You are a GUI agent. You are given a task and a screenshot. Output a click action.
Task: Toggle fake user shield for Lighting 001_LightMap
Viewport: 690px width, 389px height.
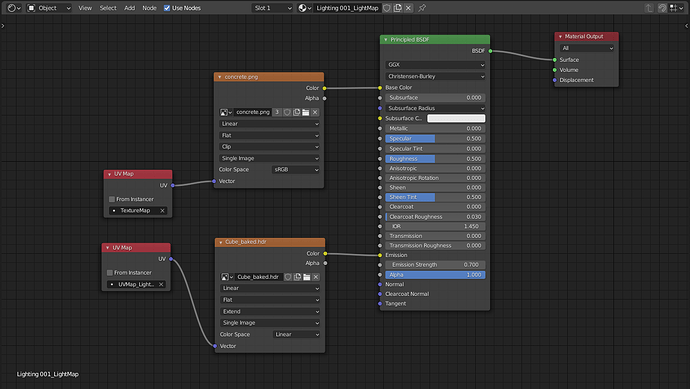coord(387,8)
